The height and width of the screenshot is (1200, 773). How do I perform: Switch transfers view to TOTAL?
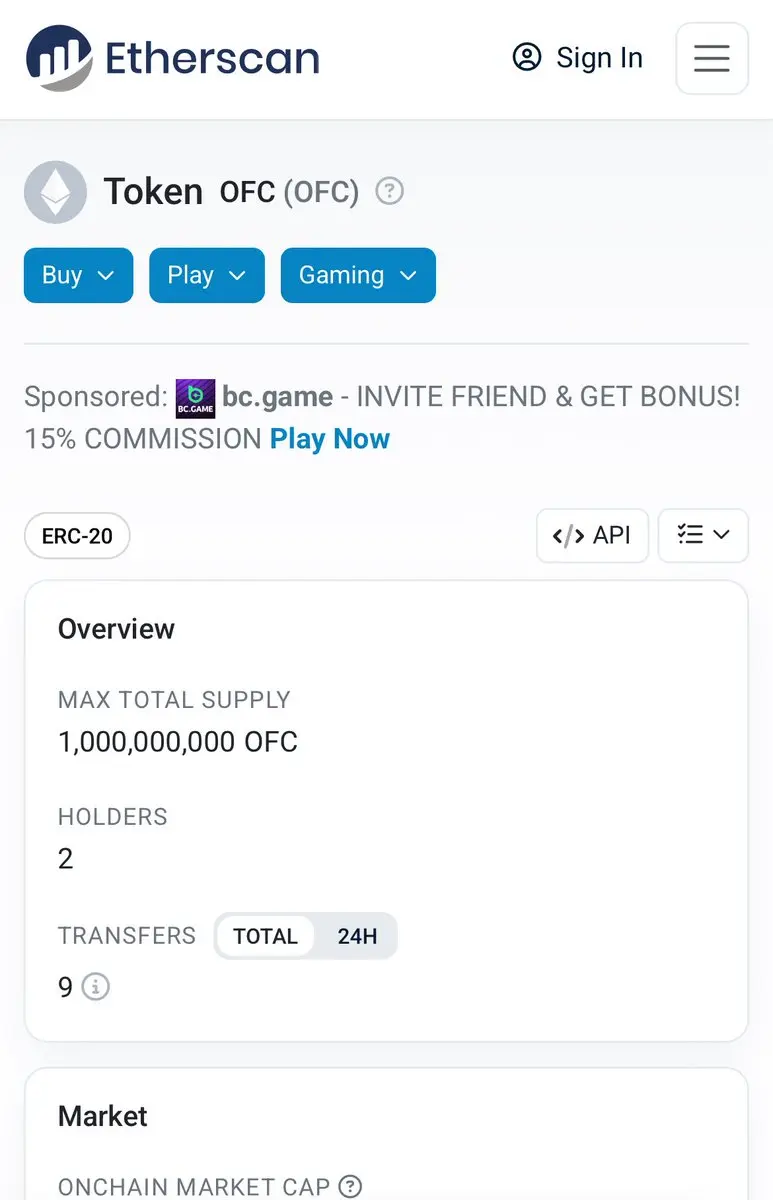(x=265, y=936)
